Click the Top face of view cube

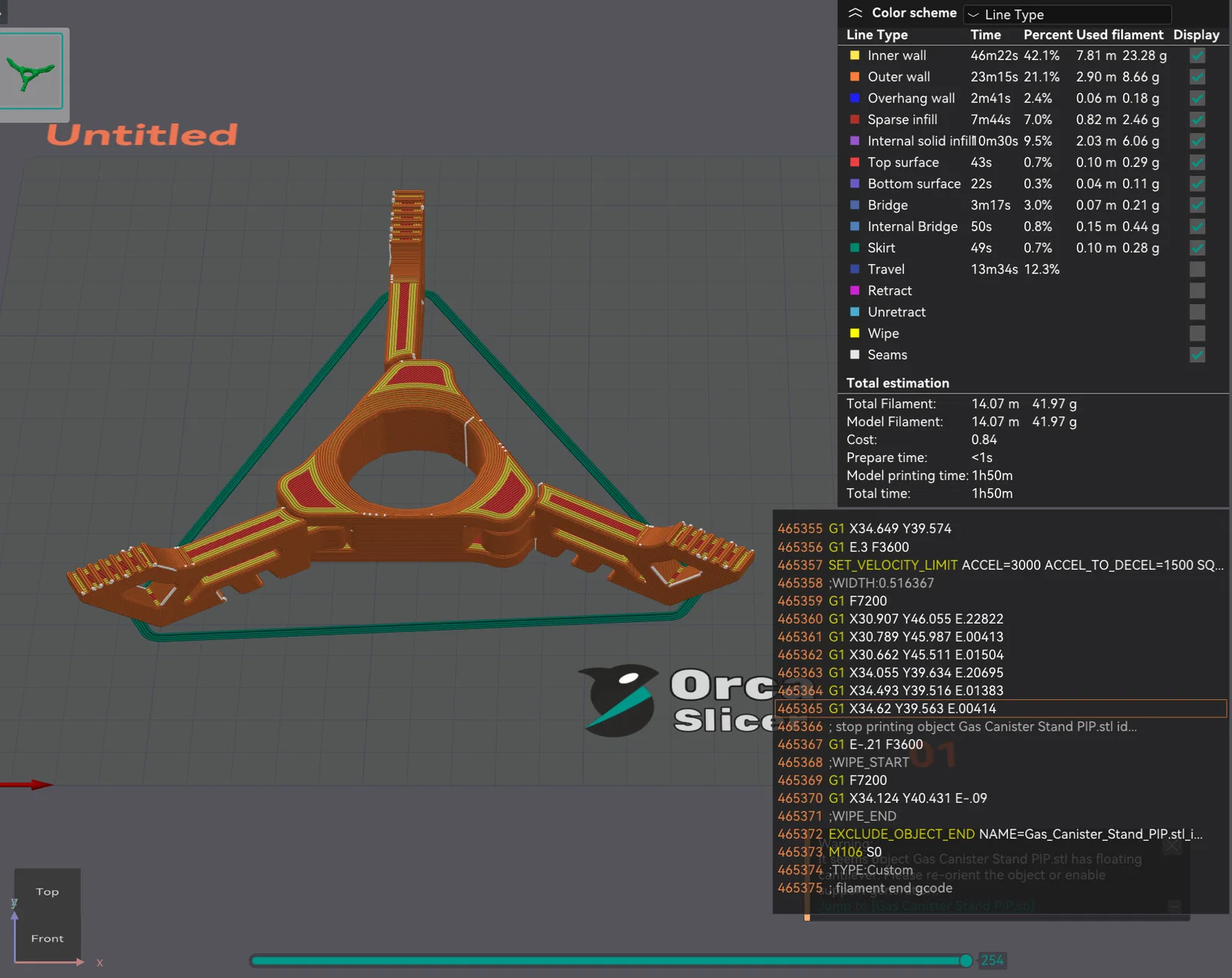(x=47, y=892)
